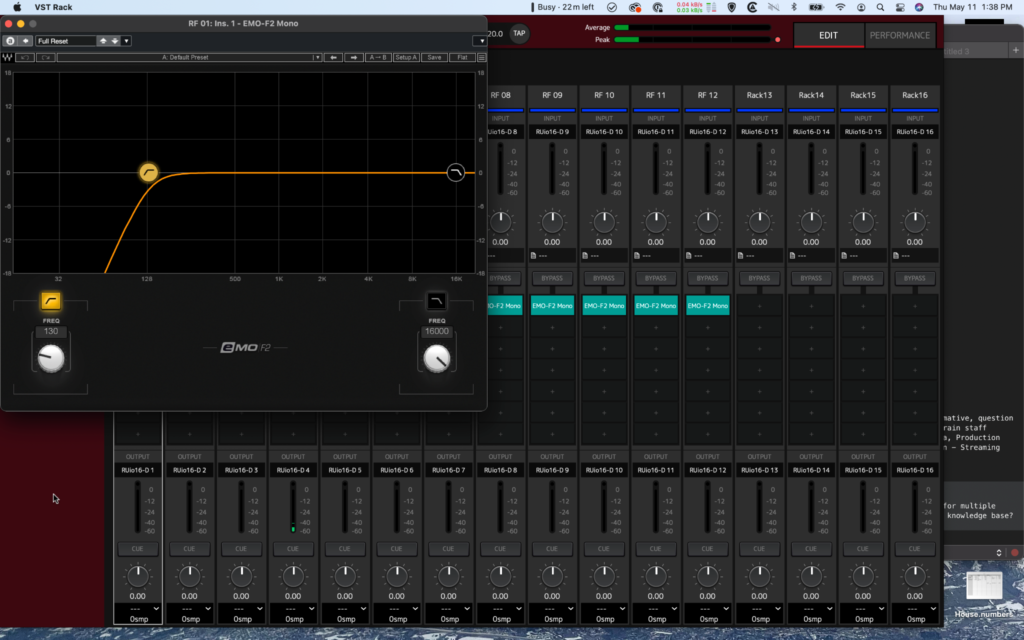Switch to the EDIT tab

[828, 35]
